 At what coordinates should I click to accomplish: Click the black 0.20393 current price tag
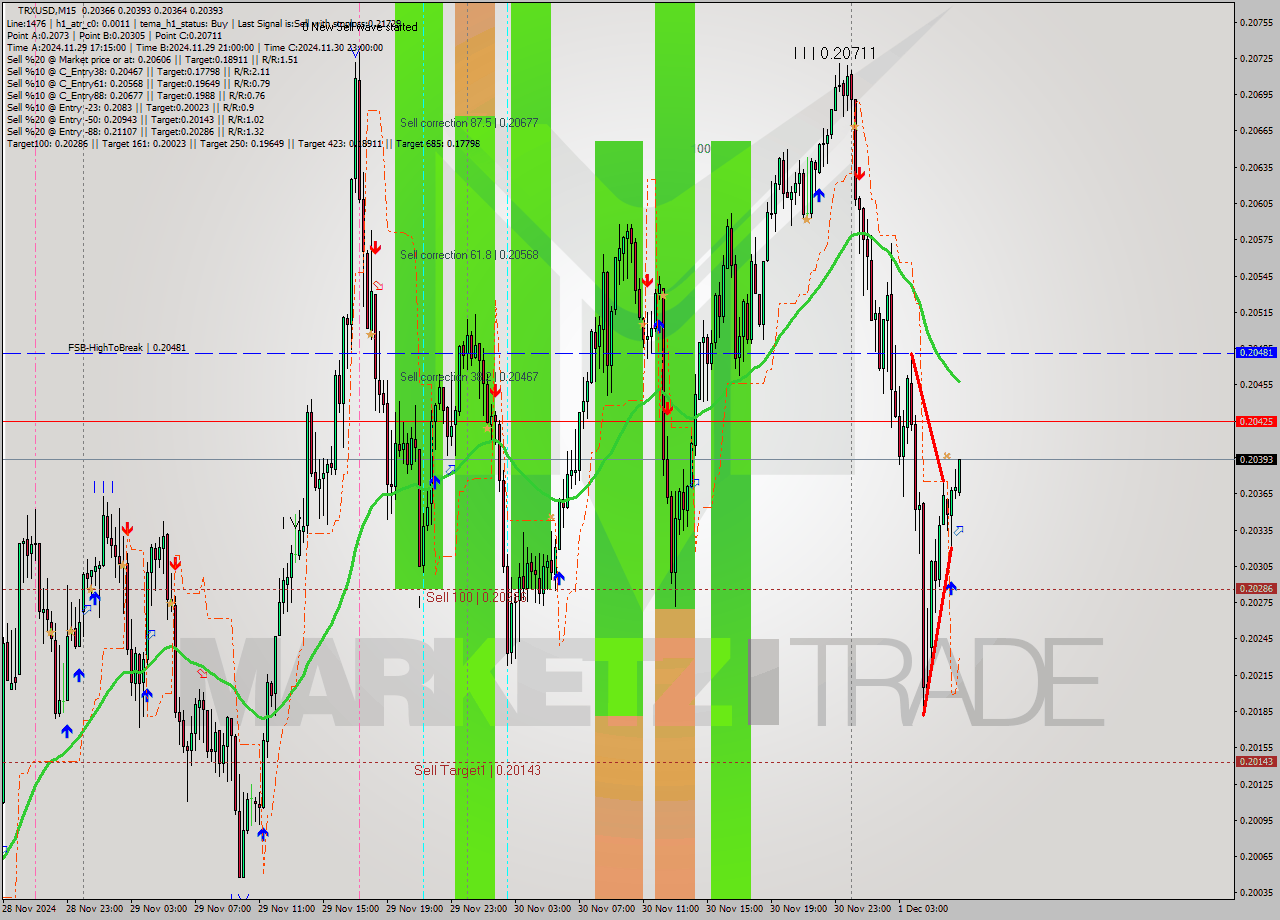coord(1257,459)
